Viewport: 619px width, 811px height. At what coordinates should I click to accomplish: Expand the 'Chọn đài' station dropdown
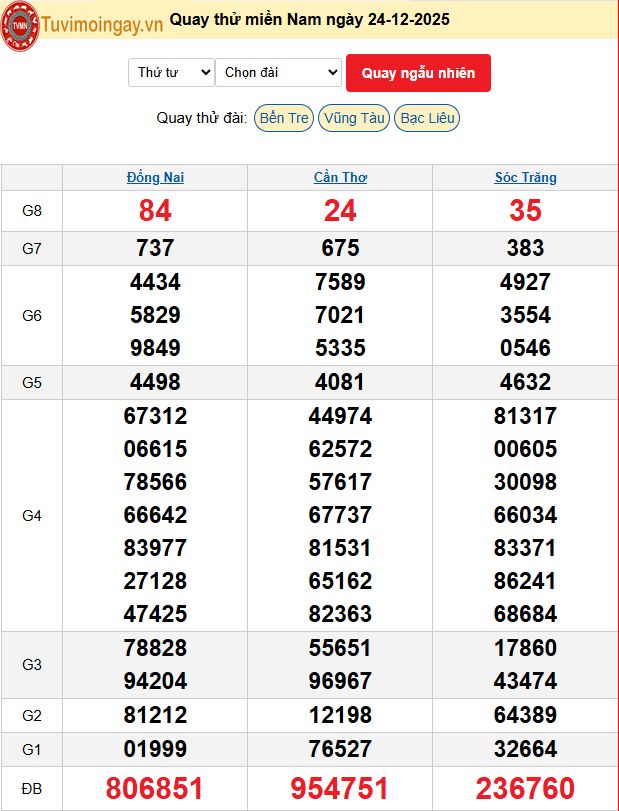(x=278, y=72)
